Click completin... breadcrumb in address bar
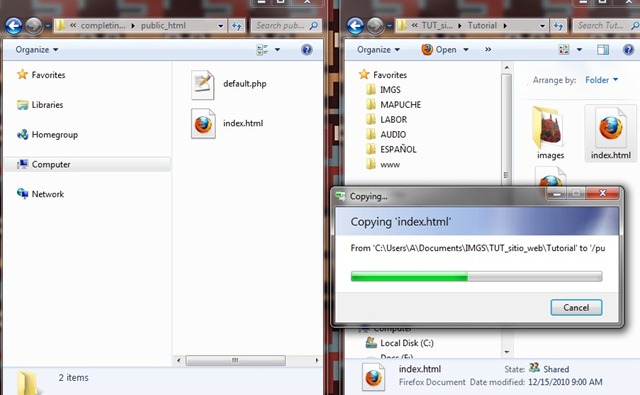 103,26
